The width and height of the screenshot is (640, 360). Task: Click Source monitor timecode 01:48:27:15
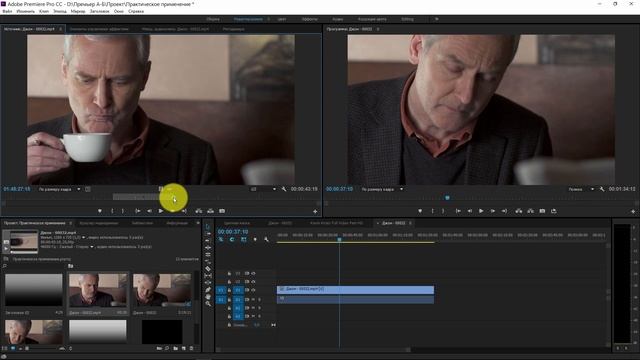click(17, 189)
